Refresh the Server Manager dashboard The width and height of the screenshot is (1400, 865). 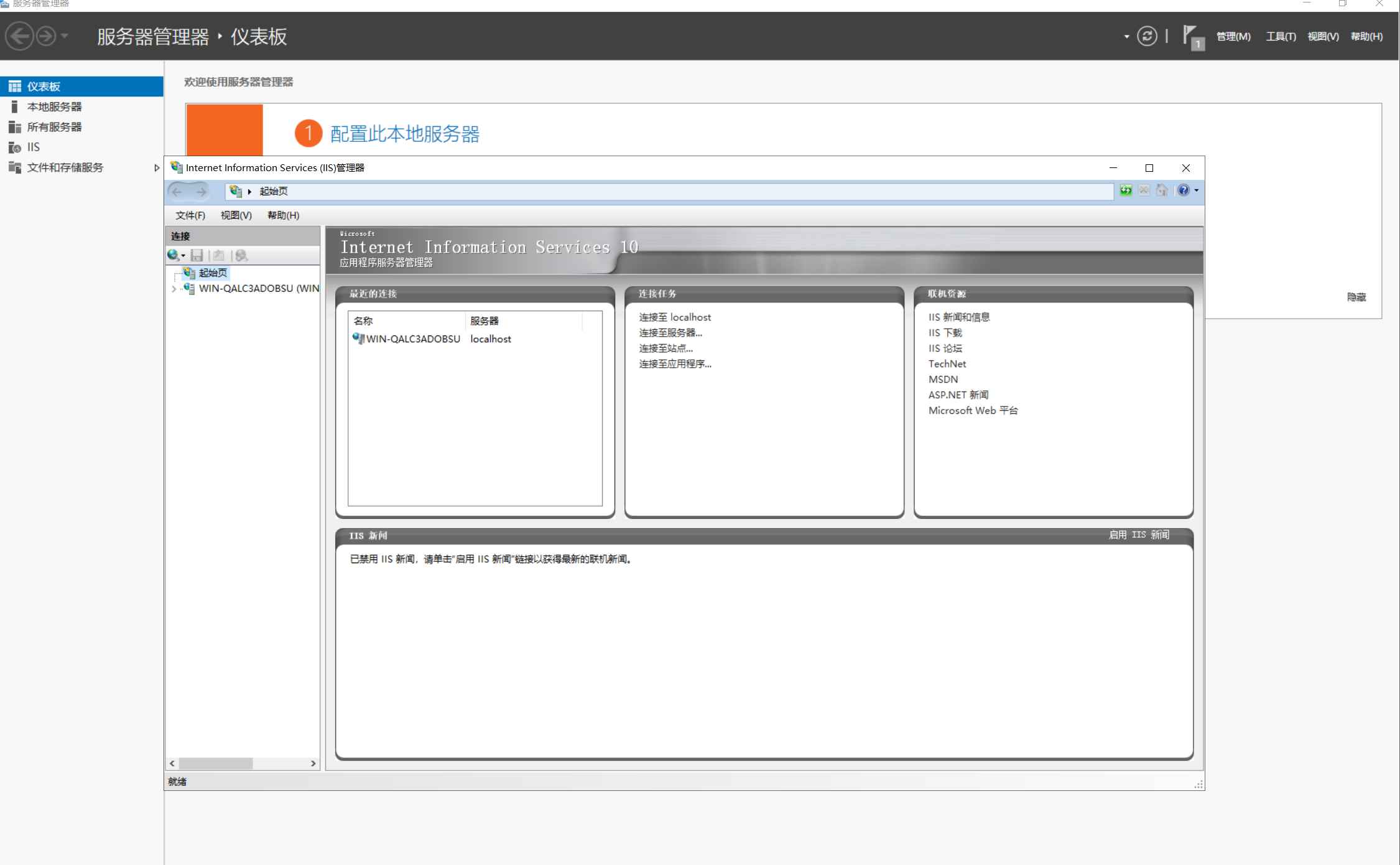1147,36
